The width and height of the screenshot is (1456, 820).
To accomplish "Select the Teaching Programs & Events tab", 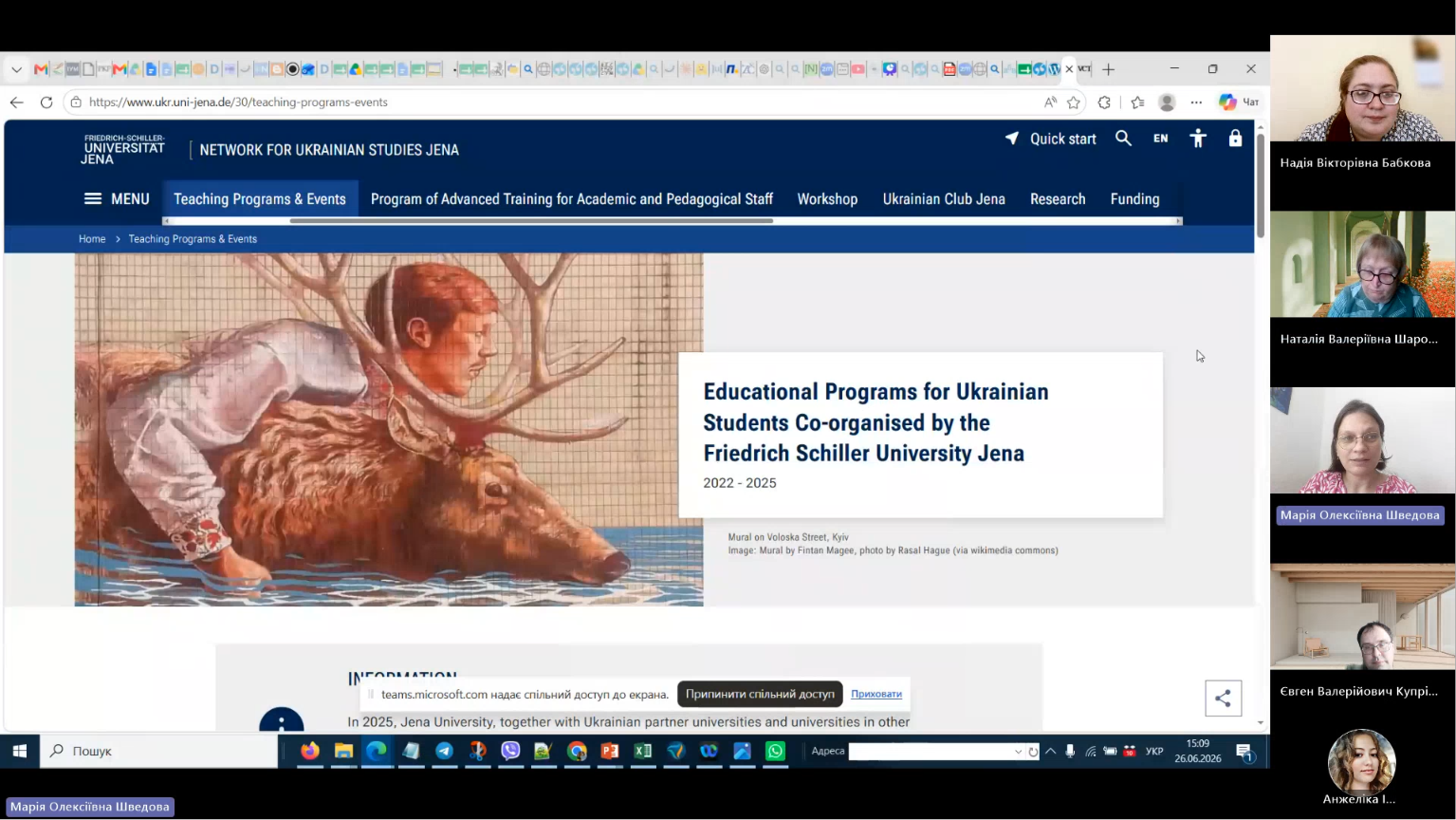I will click(x=260, y=198).
